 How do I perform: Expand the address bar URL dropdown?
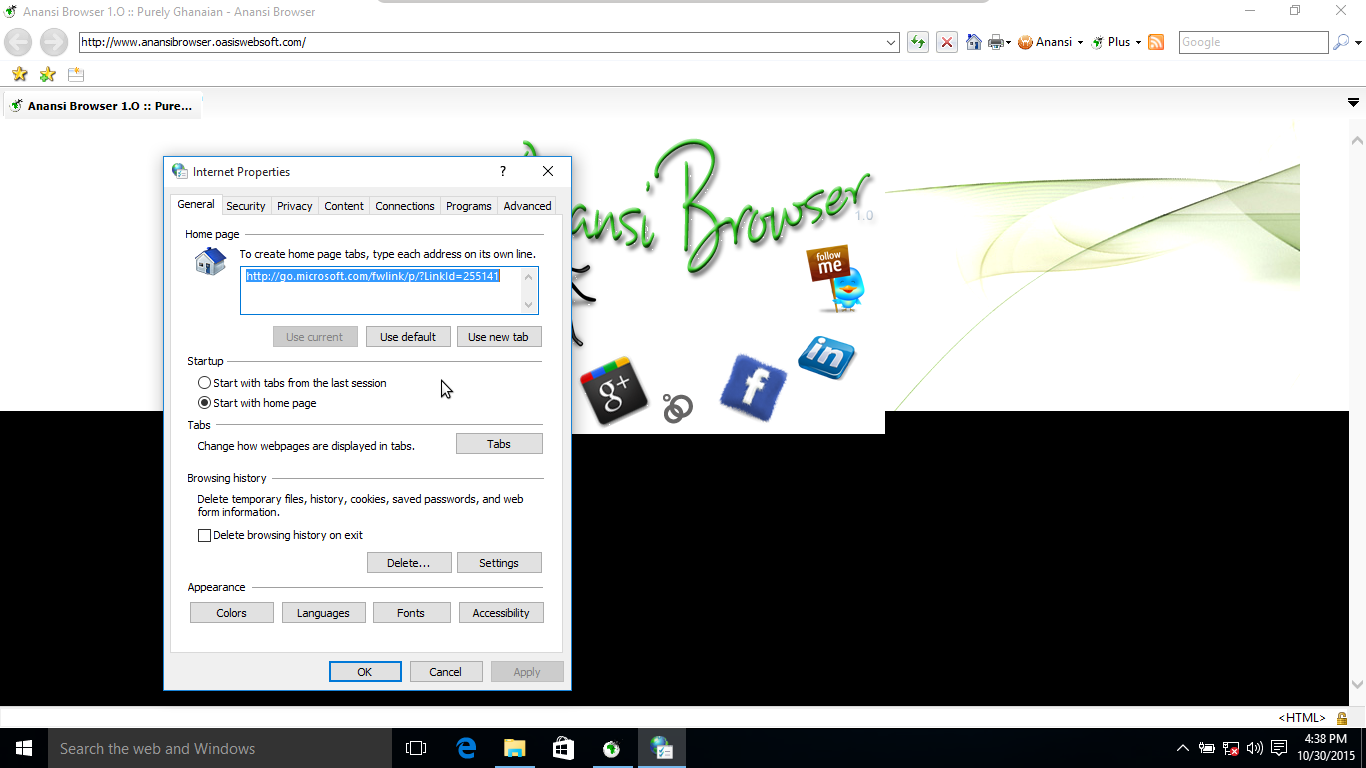click(891, 42)
